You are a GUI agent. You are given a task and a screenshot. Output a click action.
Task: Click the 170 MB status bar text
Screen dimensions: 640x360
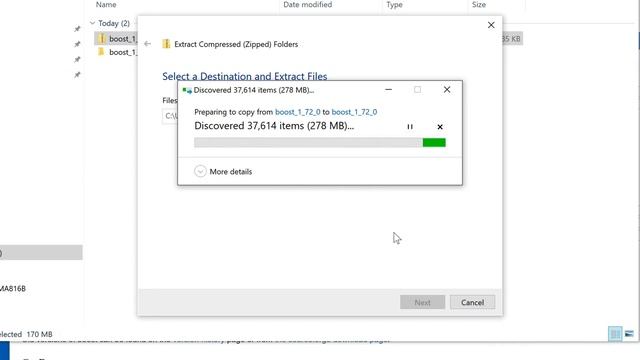(x=39, y=334)
